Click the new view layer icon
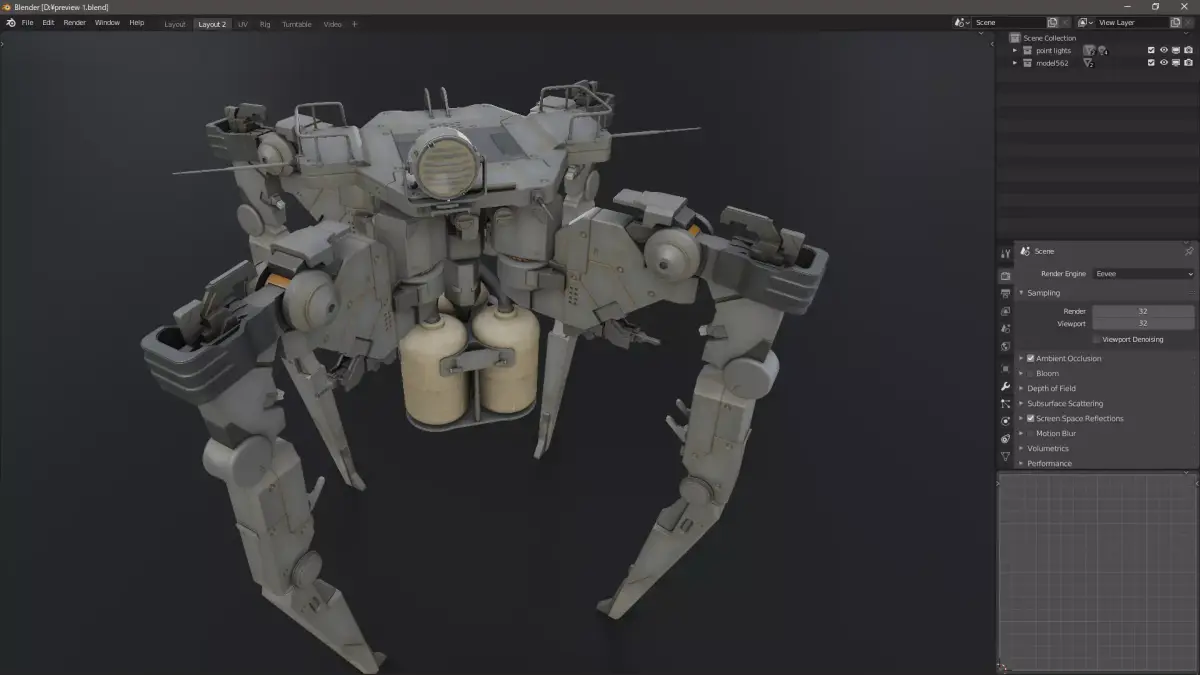Image resolution: width=1200 pixels, height=675 pixels. (1176, 22)
